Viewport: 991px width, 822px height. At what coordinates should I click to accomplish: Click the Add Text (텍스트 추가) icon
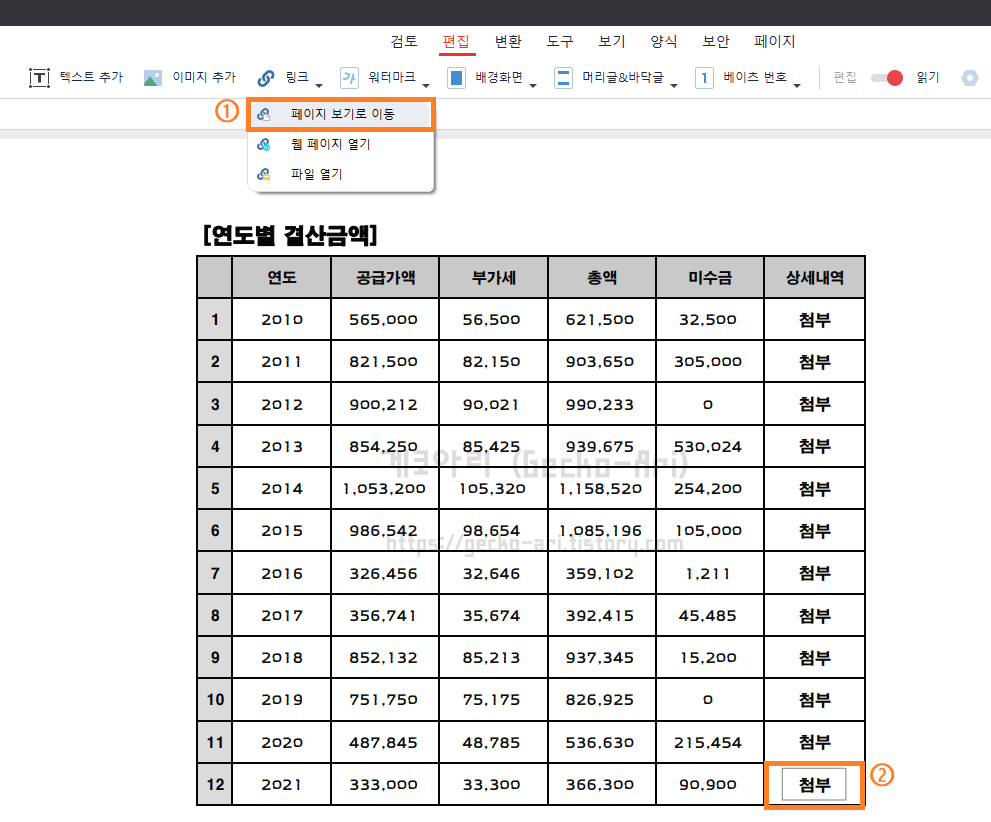pyautogui.click(x=39, y=78)
